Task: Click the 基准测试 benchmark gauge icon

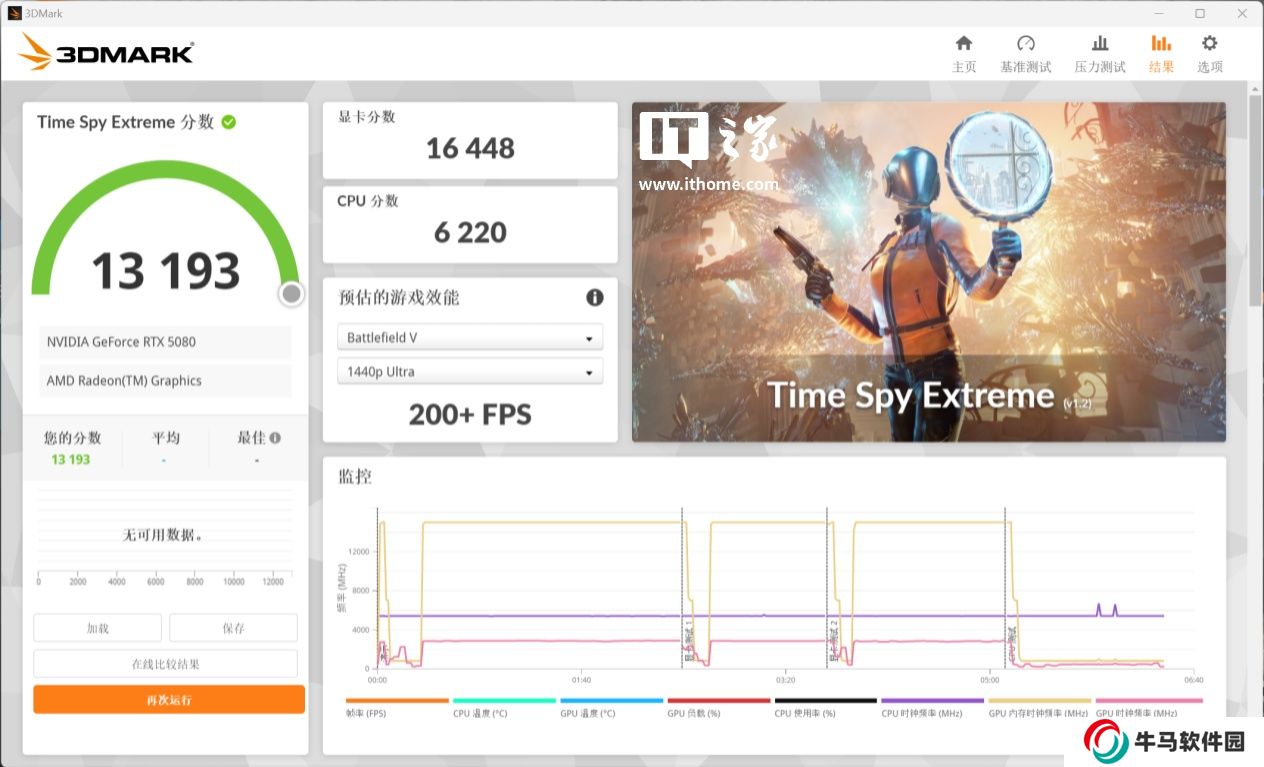Action: point(1025,43)
